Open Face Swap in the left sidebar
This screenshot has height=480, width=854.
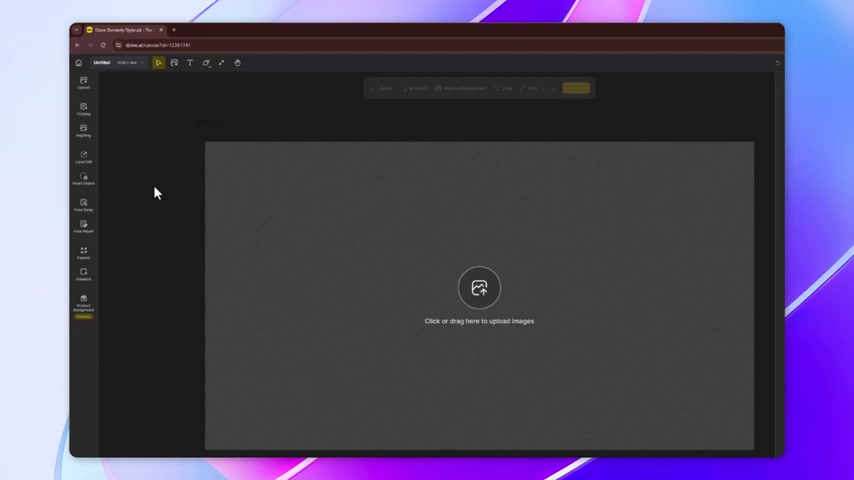(x=83, y=205)
